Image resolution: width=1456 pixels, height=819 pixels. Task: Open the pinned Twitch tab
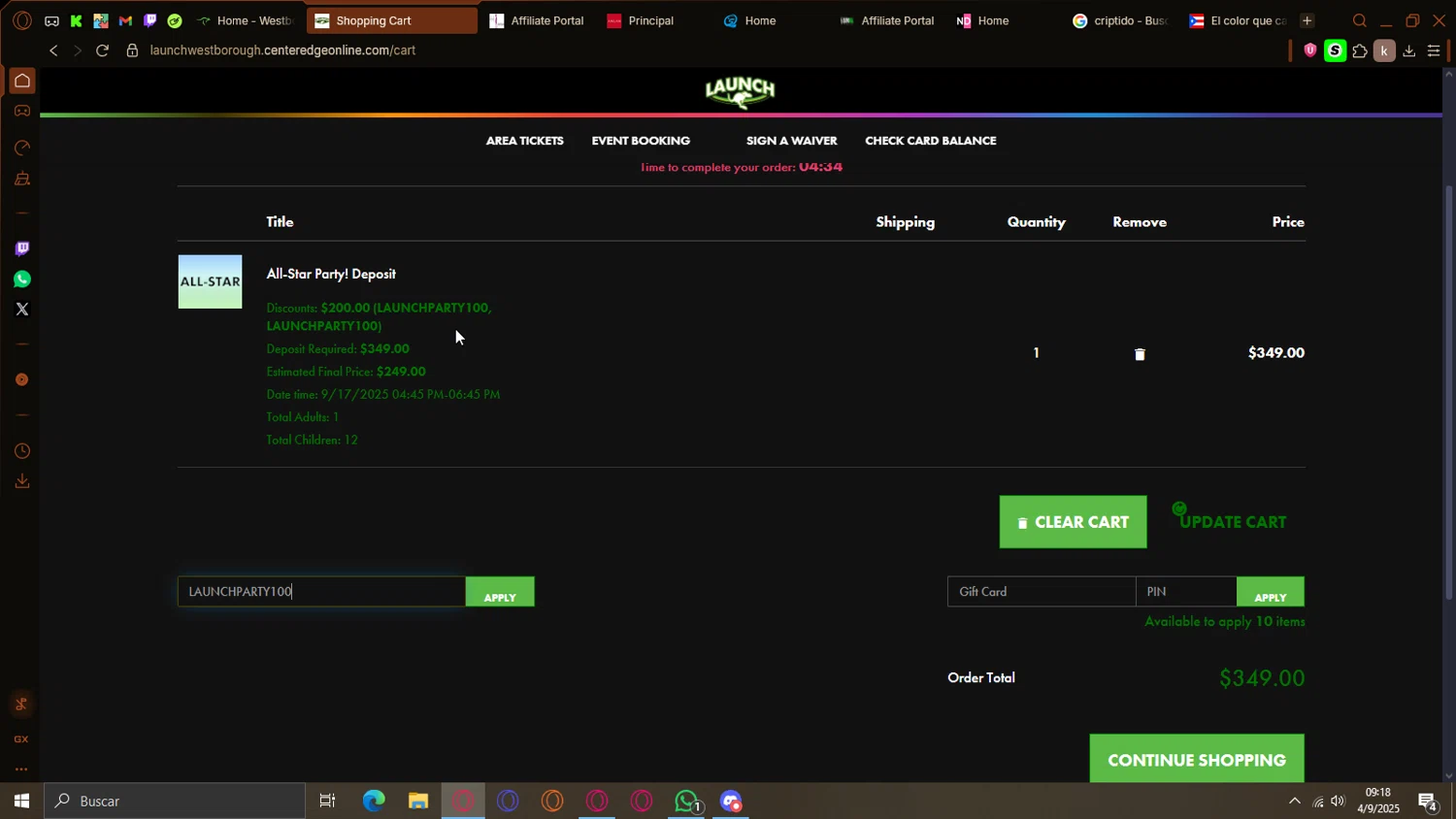click(149, 20)
